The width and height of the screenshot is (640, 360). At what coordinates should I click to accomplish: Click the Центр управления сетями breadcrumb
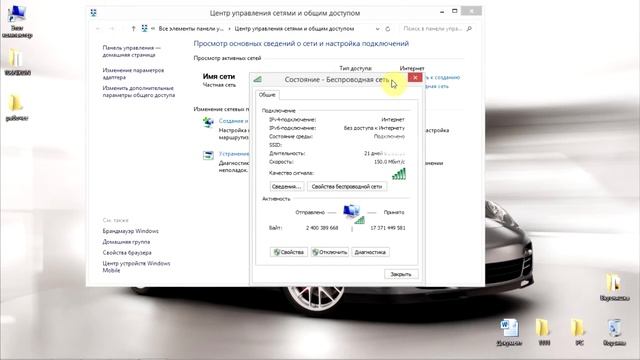click(x=294, y=29)
